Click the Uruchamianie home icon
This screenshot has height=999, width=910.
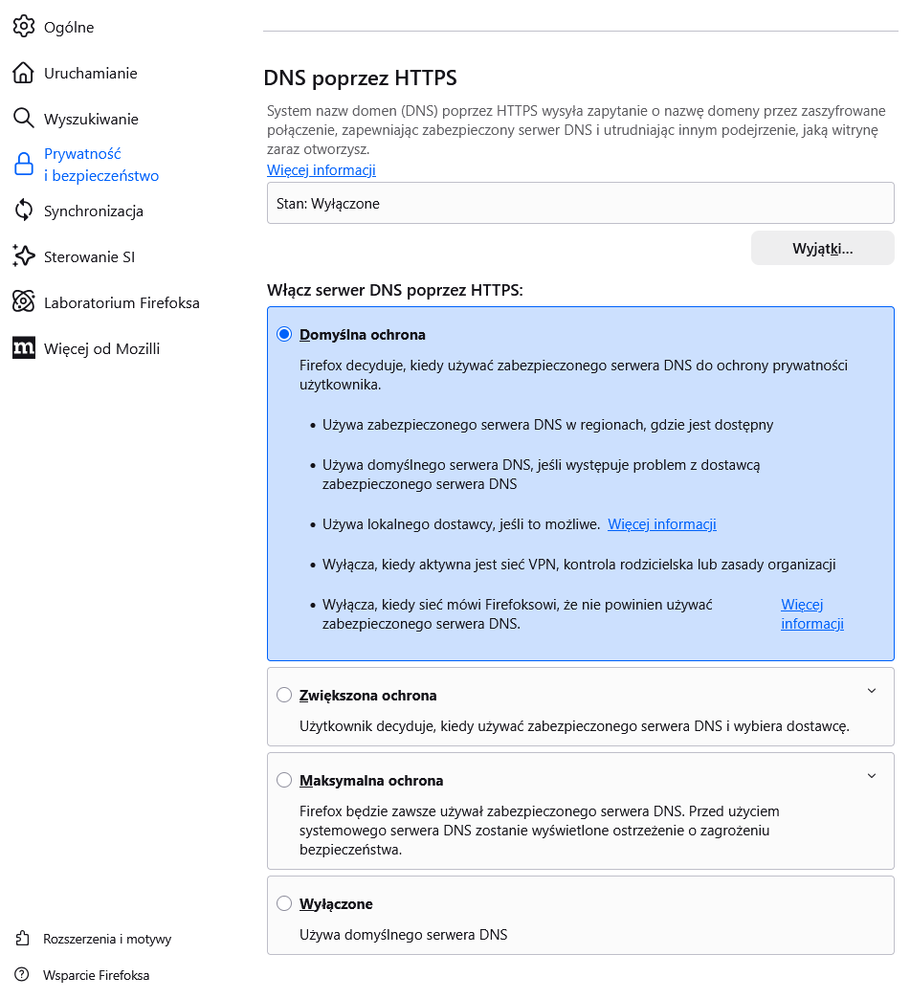coord(24,73)
